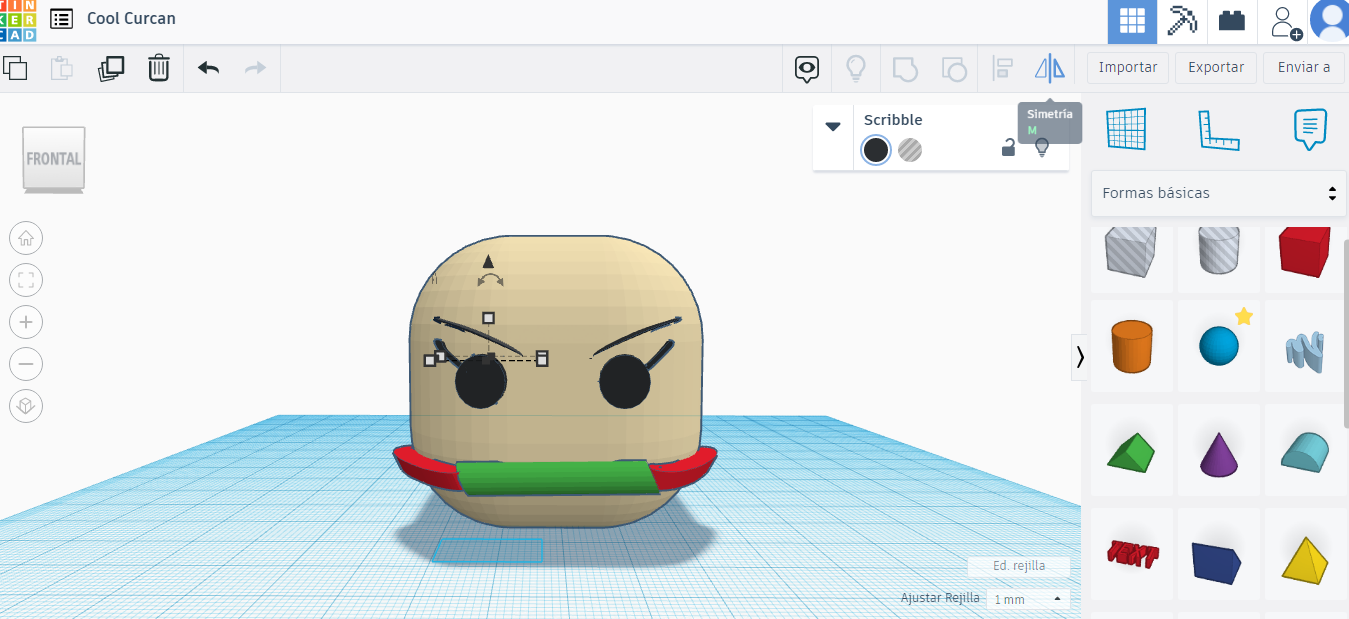Redo the last undone action
The image size is (1349, 619).
pos(256,68)
